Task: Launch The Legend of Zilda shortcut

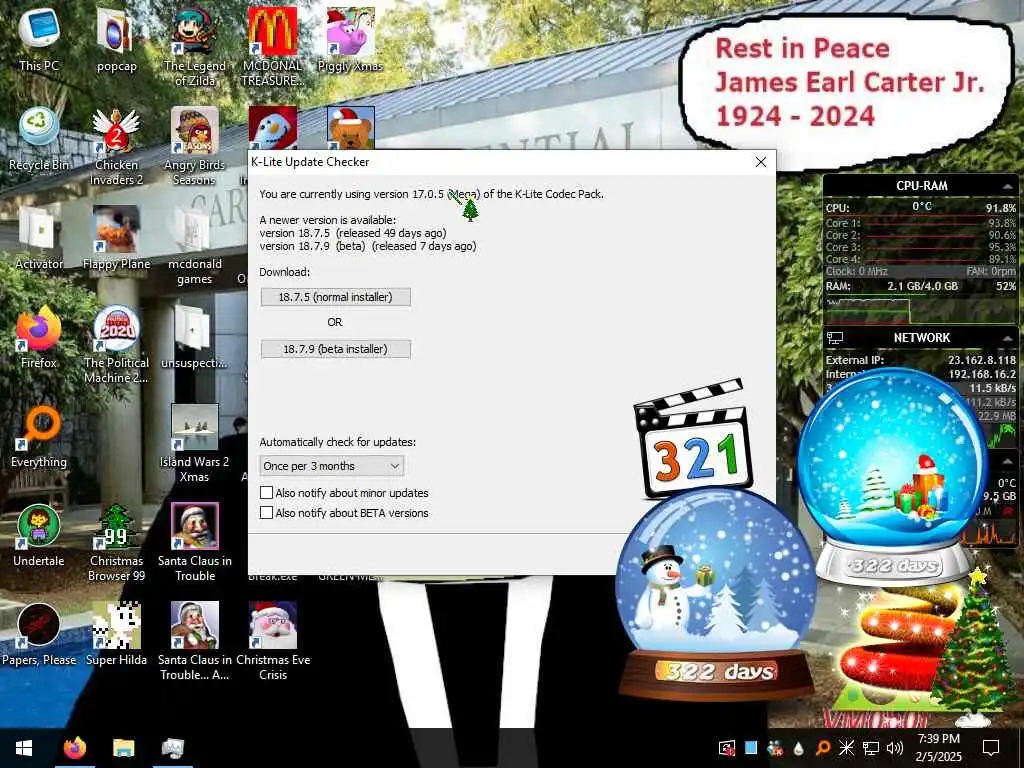Action: point(195,46)
